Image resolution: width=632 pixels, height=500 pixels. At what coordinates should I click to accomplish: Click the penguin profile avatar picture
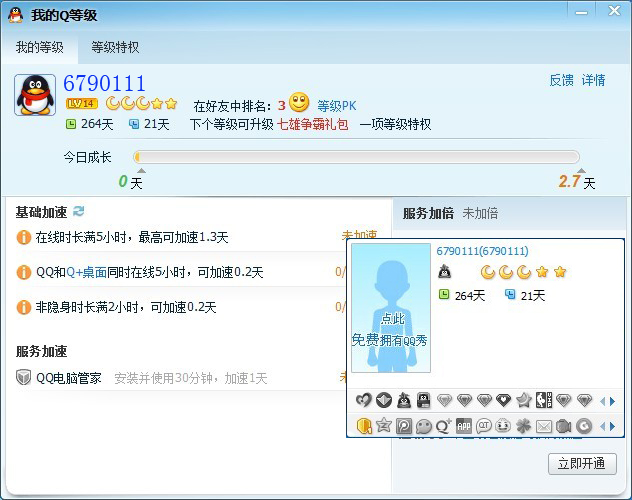(x=35, y=95)
